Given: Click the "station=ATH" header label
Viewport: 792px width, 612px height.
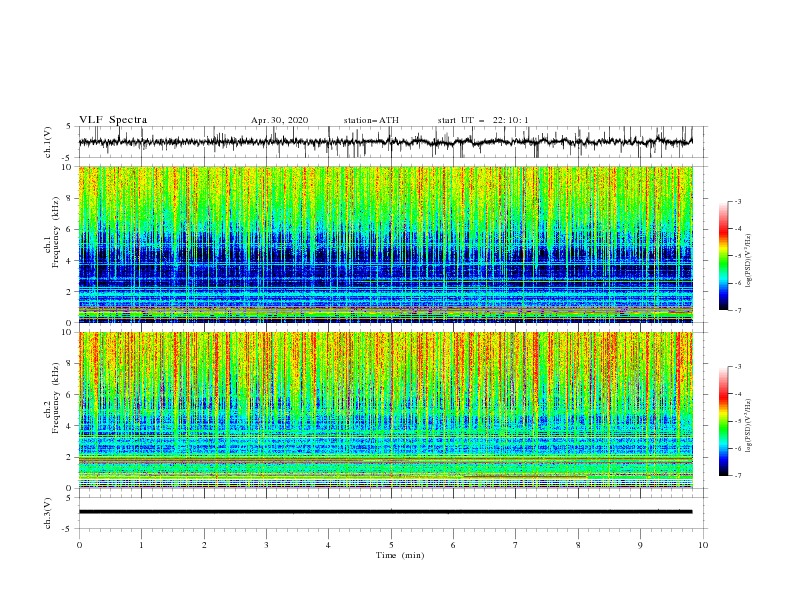Looking at the screenshot, I should (371, 120).
